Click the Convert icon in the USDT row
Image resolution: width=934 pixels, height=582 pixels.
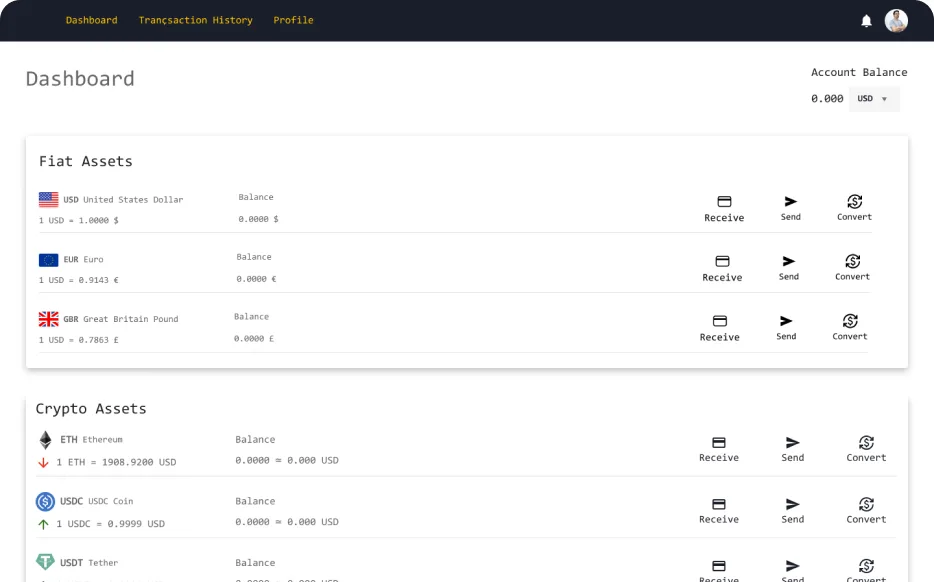pos(866,566)
